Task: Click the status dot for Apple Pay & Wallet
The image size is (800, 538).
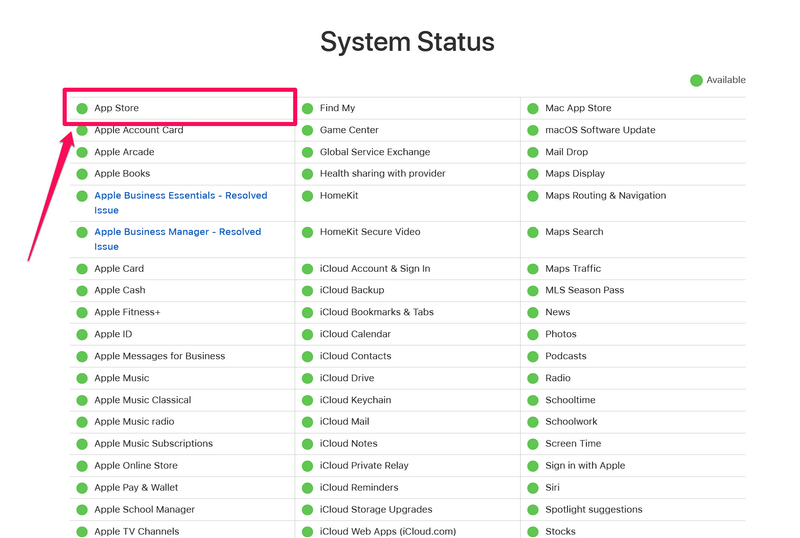Action: tap(82, 488)
